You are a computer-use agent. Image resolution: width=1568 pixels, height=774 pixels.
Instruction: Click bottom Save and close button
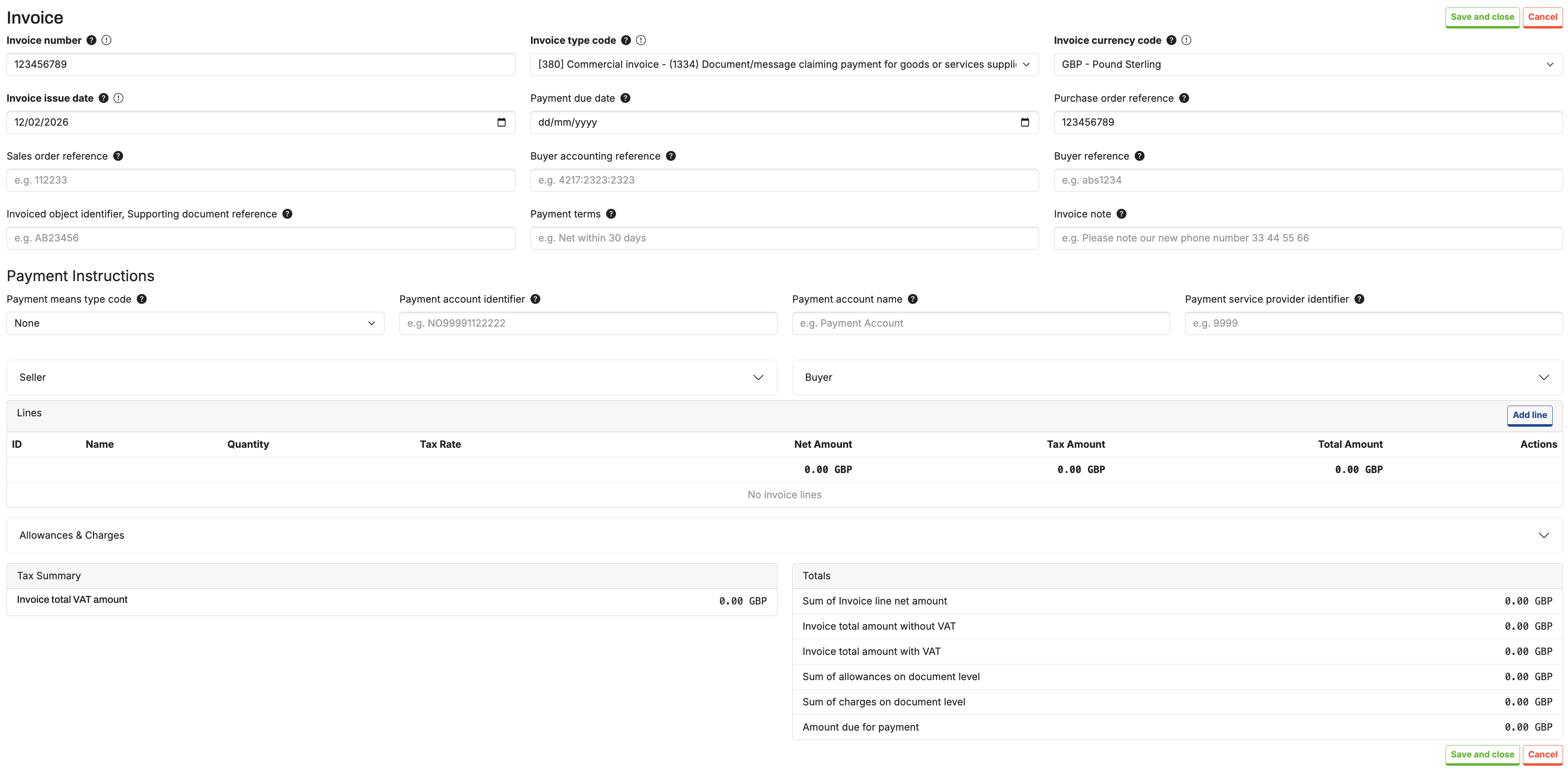[1482, 755]
